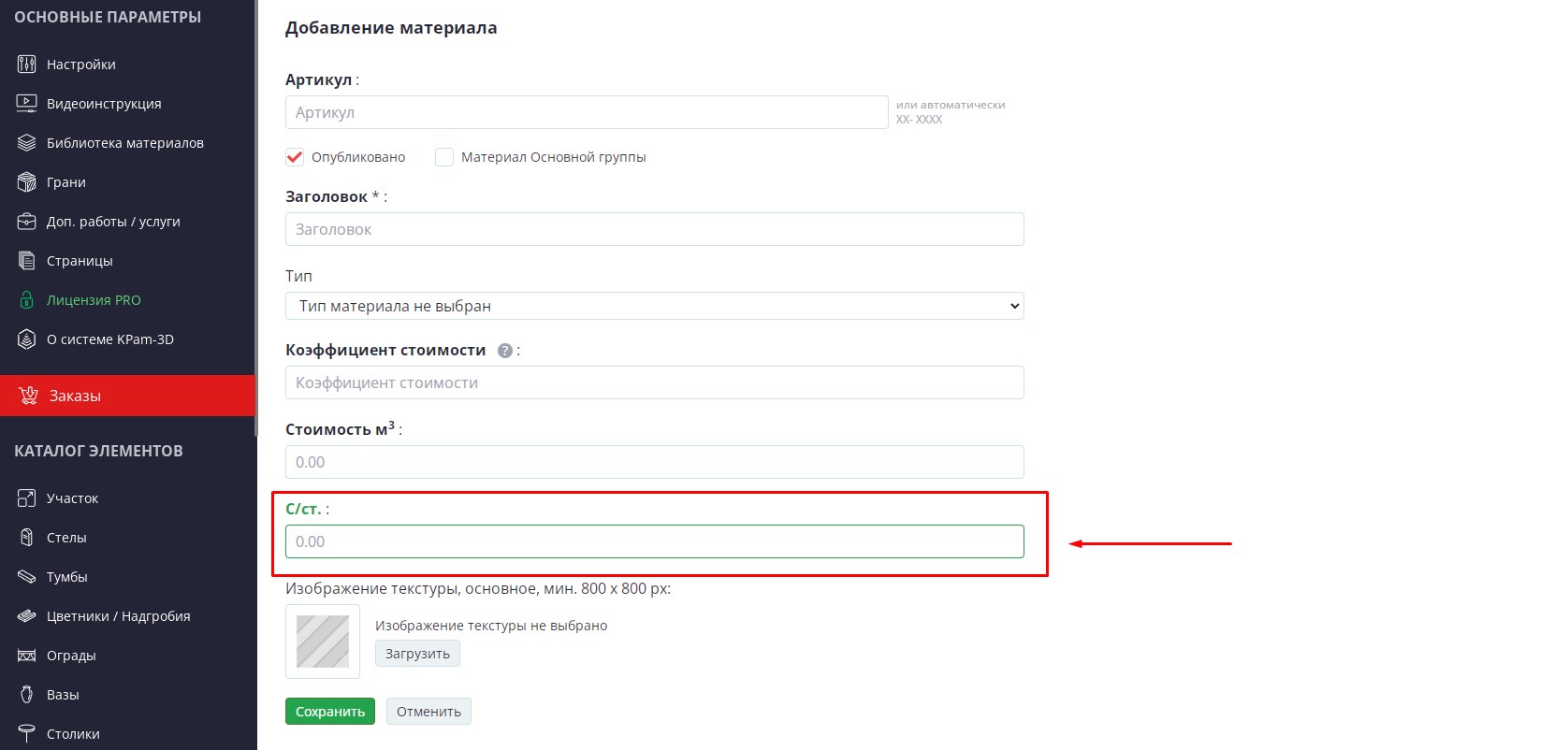Expand the Тип материала не выбран dropdown
Image resolution: width=1568 pixels, height=750 pixels.
(655, 306)
